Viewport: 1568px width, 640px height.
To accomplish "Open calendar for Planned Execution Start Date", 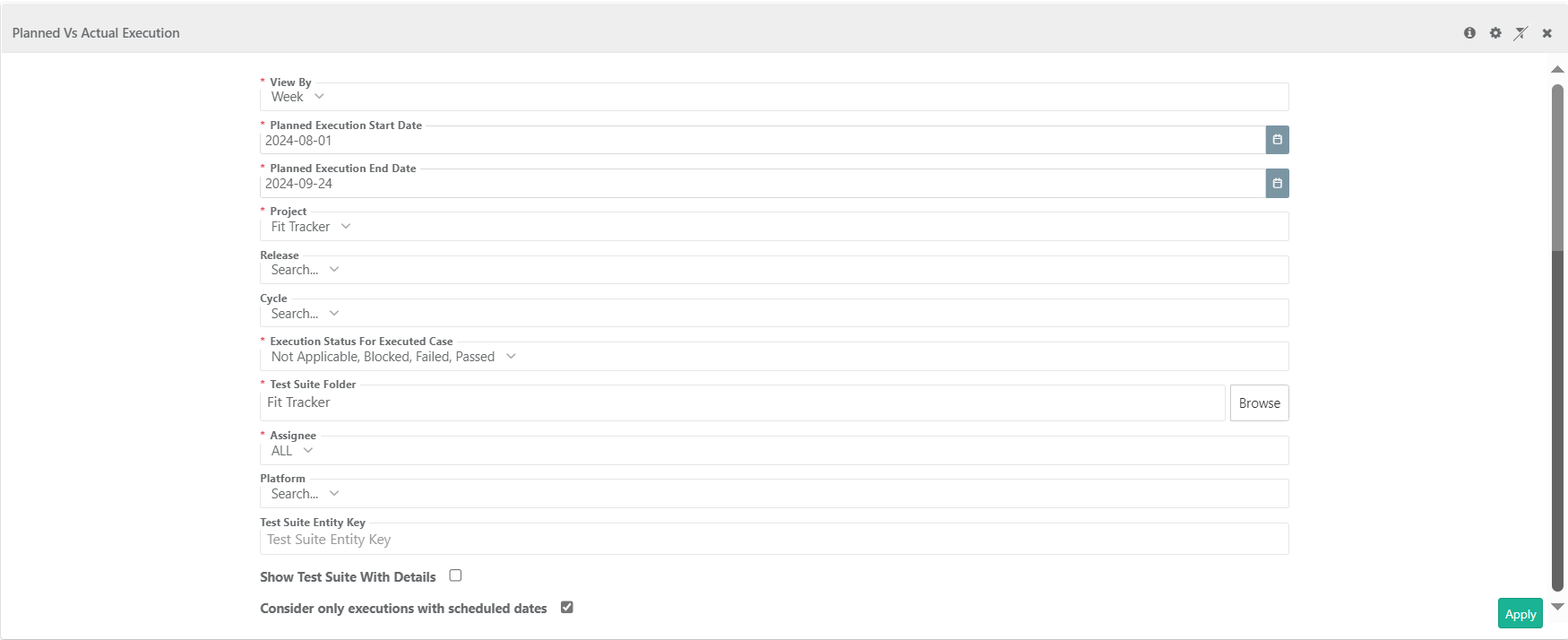I will pos(1277,140).
